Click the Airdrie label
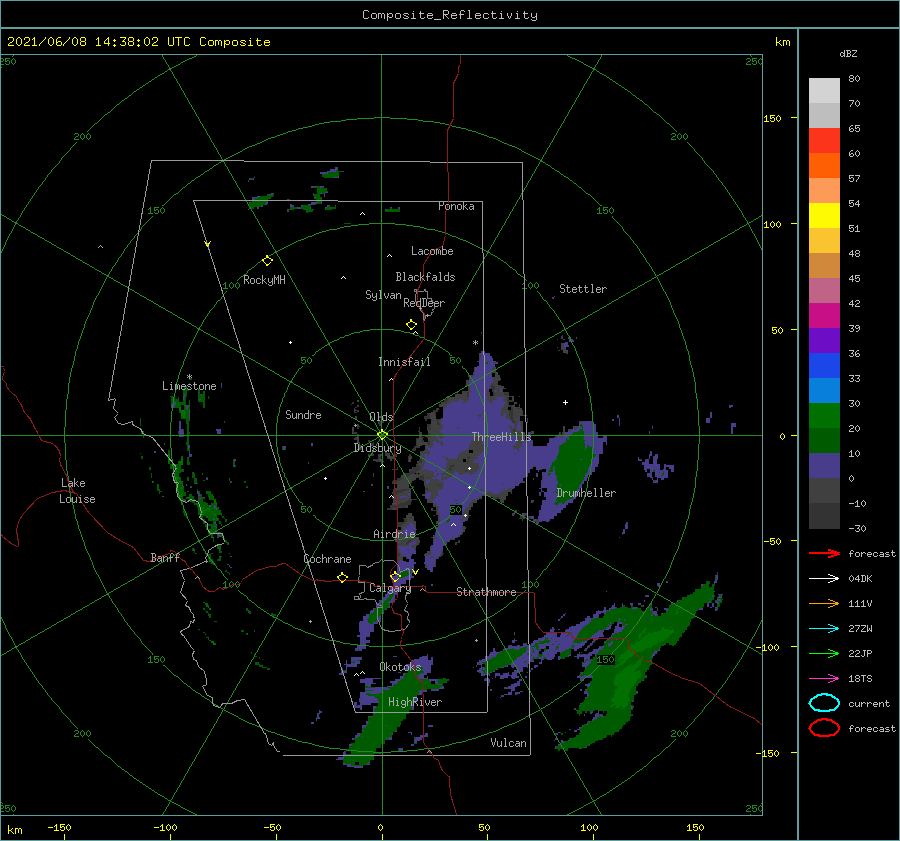Screen dimensions: 900x841 click(x=394, y=534)
